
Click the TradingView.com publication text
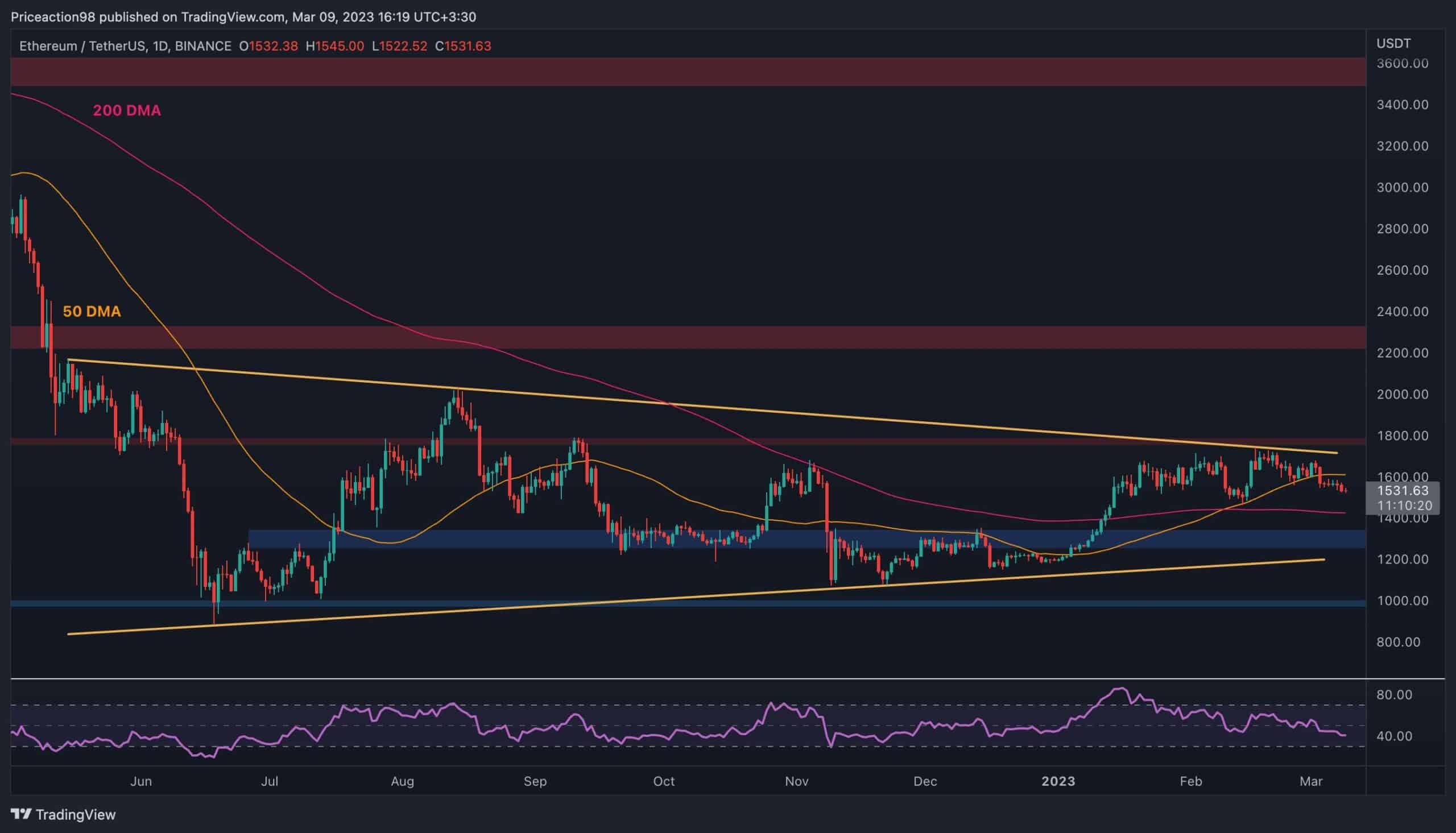(x=234, y=16)
